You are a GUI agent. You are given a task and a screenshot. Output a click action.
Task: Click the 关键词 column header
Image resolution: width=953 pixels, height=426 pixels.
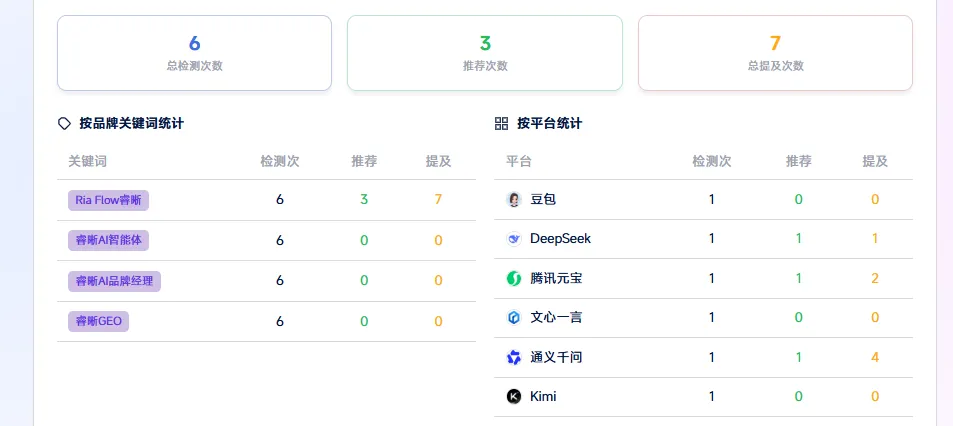pos(87,161)
